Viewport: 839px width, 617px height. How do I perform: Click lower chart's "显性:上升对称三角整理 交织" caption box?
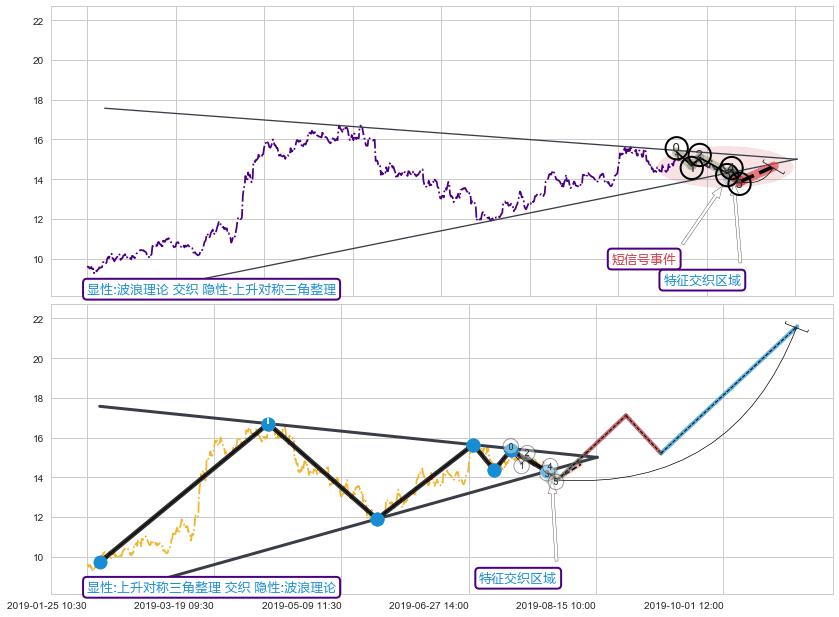pyautogui.click(x=211, y=587)
